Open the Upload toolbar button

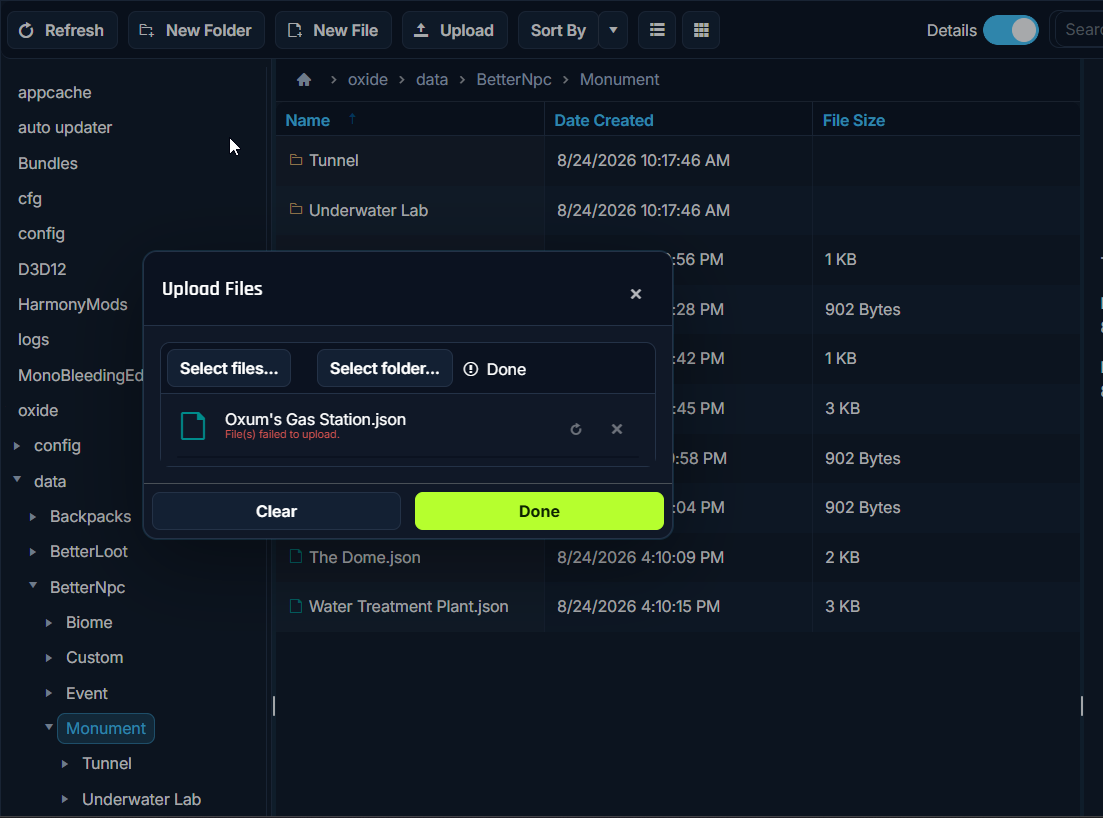(x=454, y=30)
